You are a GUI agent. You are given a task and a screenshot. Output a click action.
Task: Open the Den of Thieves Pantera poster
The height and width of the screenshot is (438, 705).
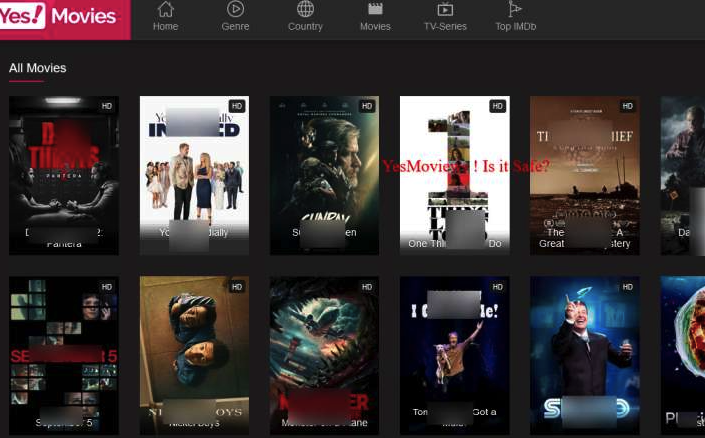click(x=64, y=175)
